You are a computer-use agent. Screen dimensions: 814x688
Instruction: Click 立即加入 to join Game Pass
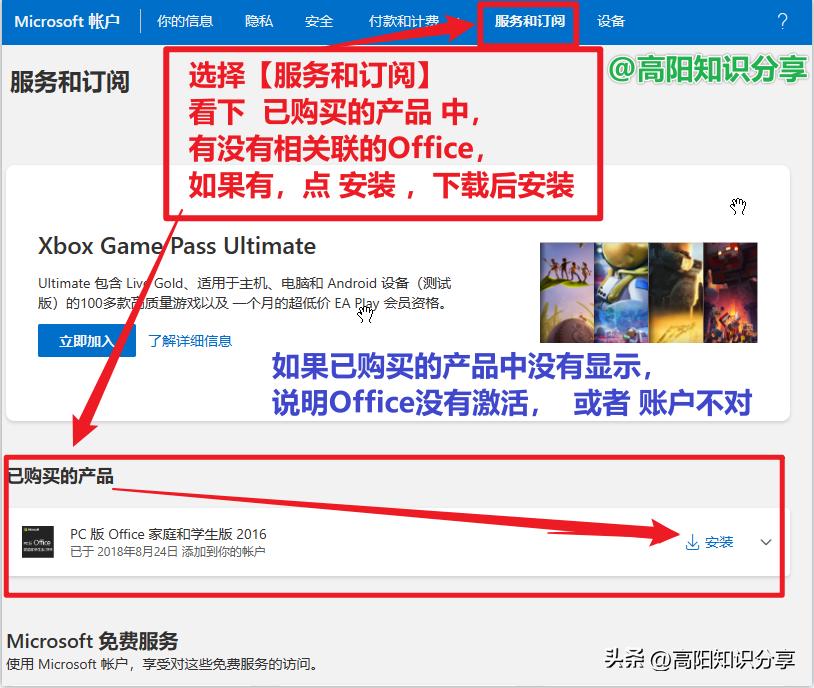[x=87, y=340]
